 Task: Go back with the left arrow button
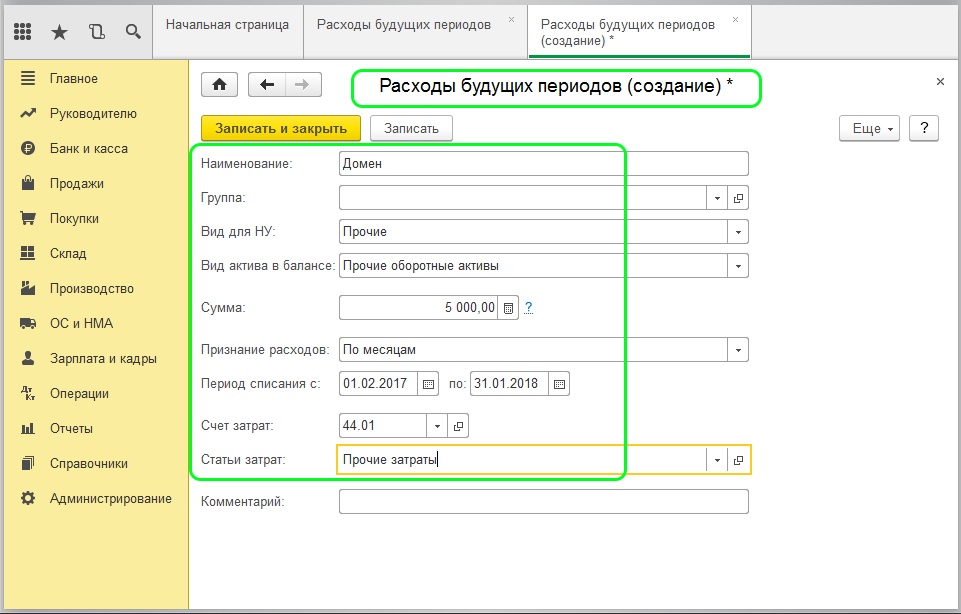click(266, 85)
